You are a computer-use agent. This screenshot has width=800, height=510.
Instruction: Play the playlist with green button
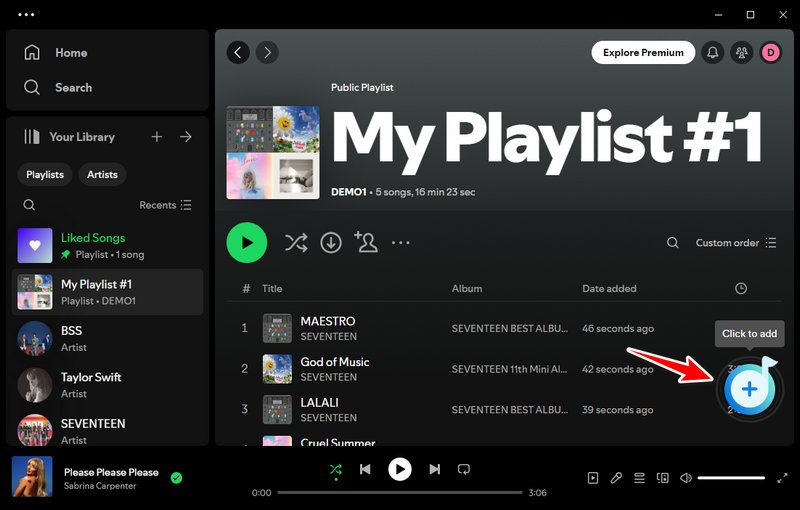(247, 243)
